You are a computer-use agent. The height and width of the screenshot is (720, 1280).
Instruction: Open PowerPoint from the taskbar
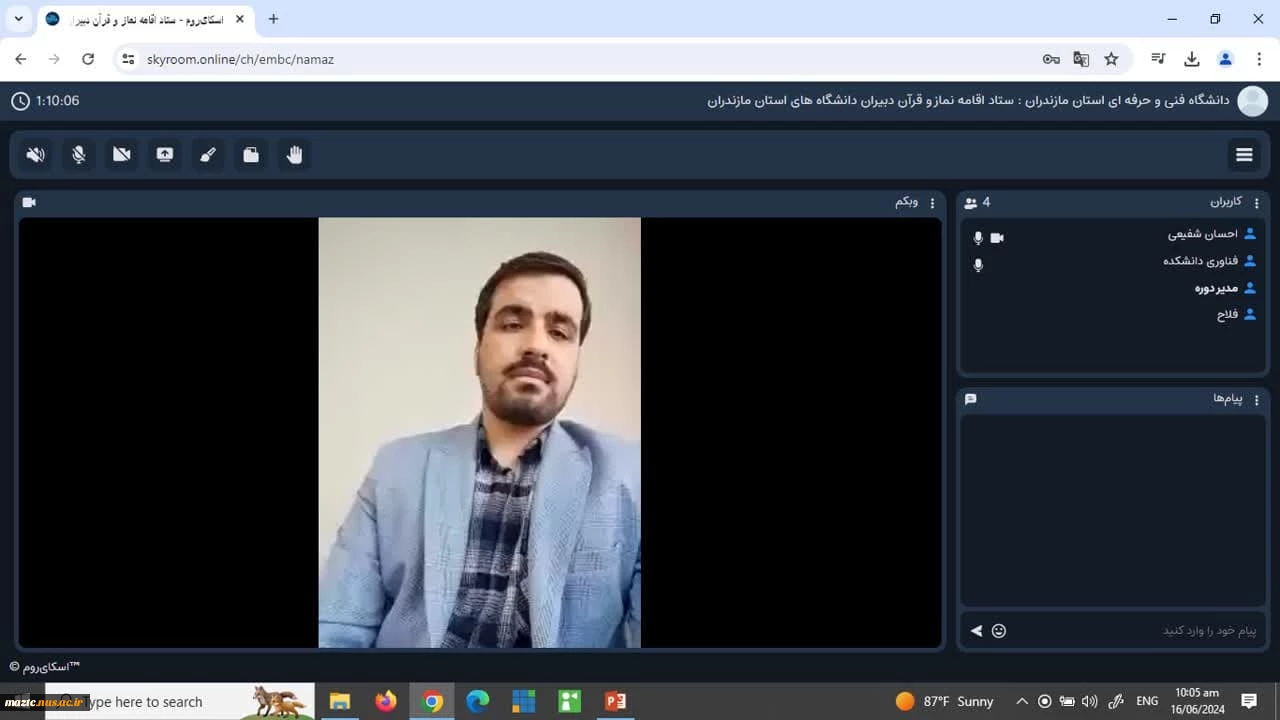pyautogui.click(x=615, y=701)
